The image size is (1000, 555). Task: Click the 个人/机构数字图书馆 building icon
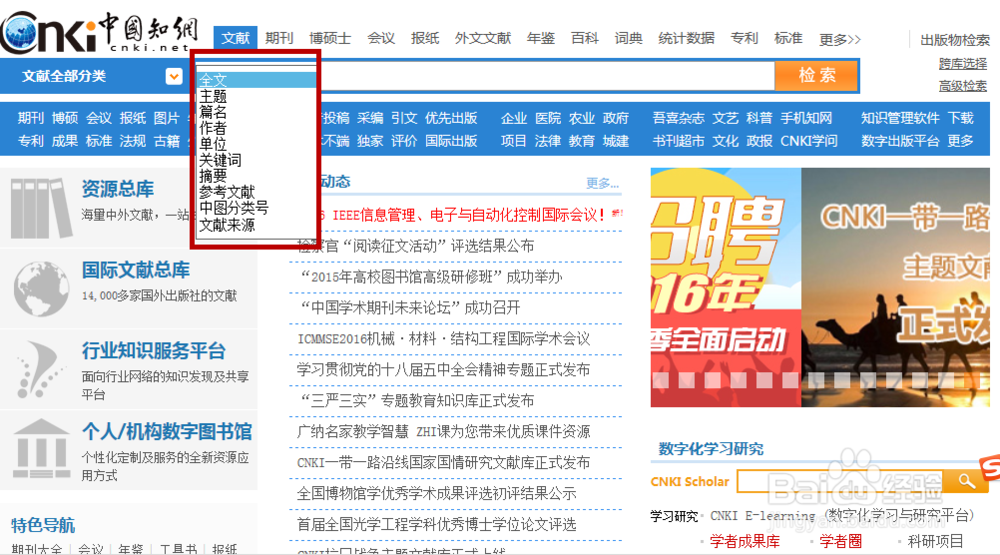pyautogui.click(x=41, y=448)
